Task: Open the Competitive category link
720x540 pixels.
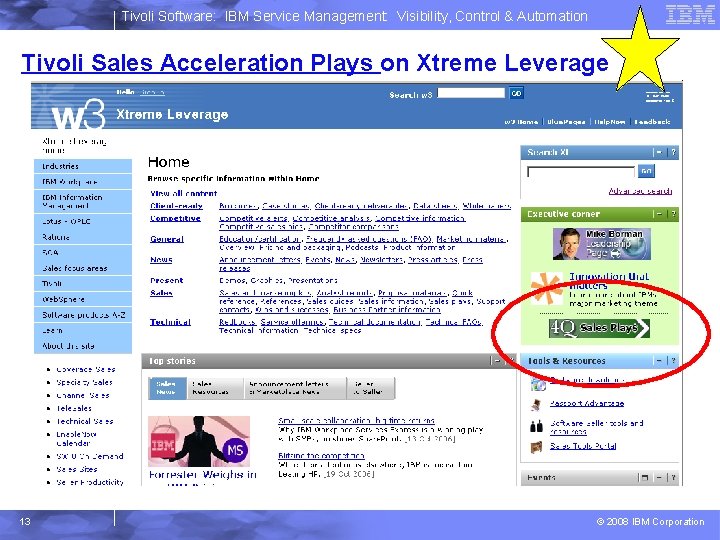Action: point(175,218)
